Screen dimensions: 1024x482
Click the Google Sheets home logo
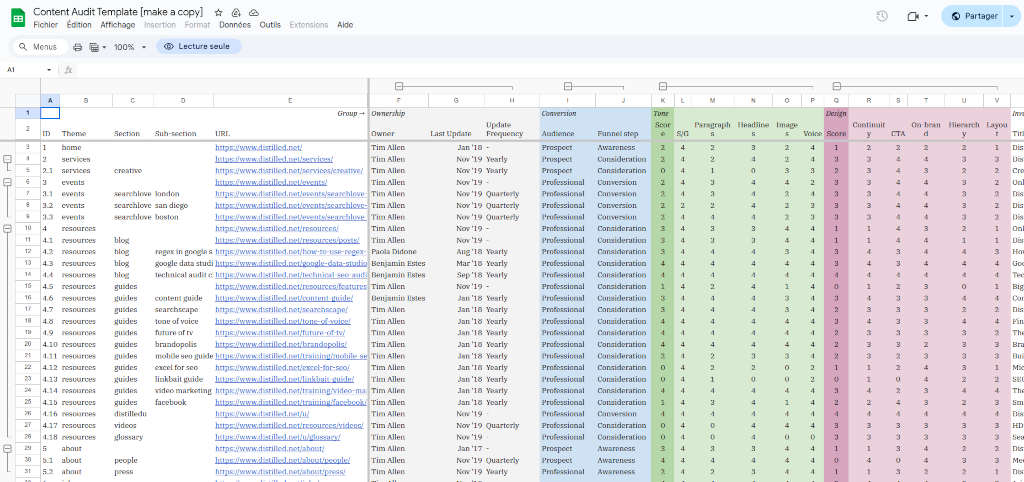click(17, 16)
